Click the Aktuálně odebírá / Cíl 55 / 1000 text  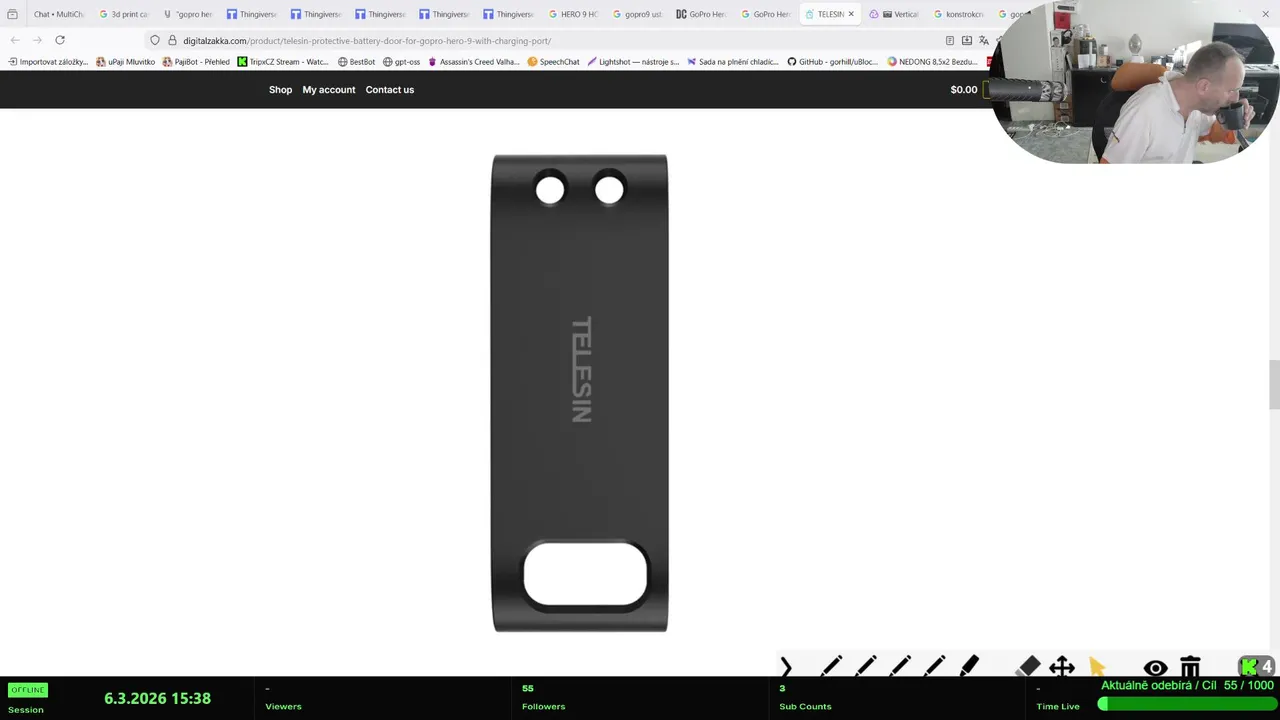[1187, 685]
